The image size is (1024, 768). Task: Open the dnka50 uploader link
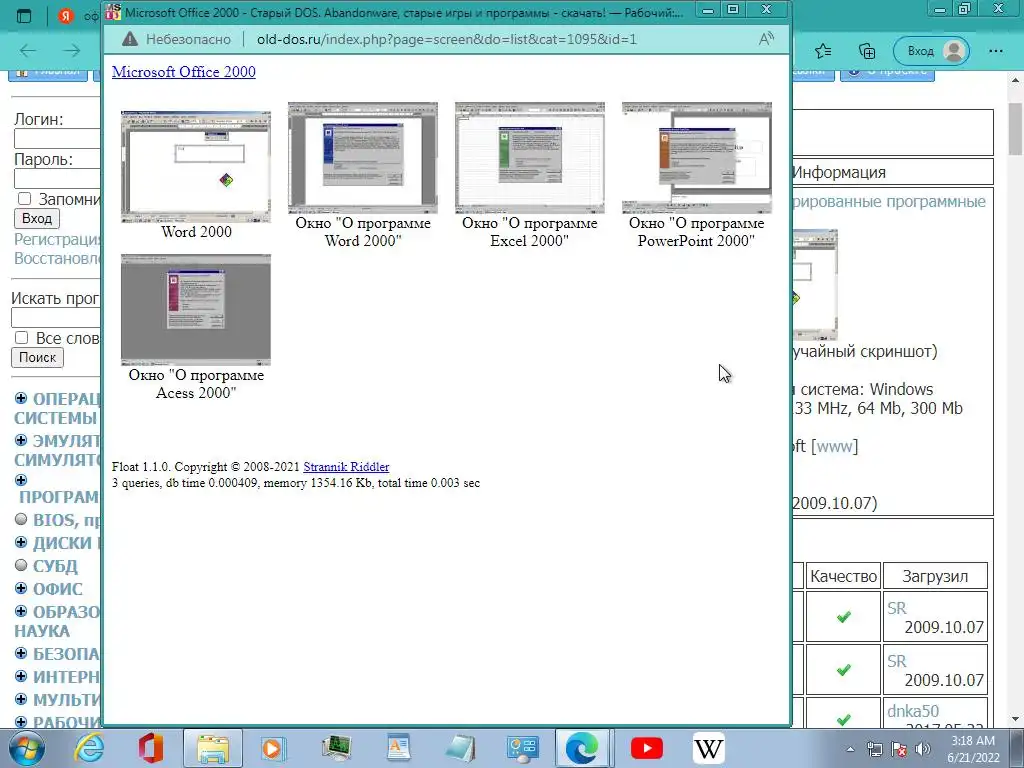click(913, 711)
